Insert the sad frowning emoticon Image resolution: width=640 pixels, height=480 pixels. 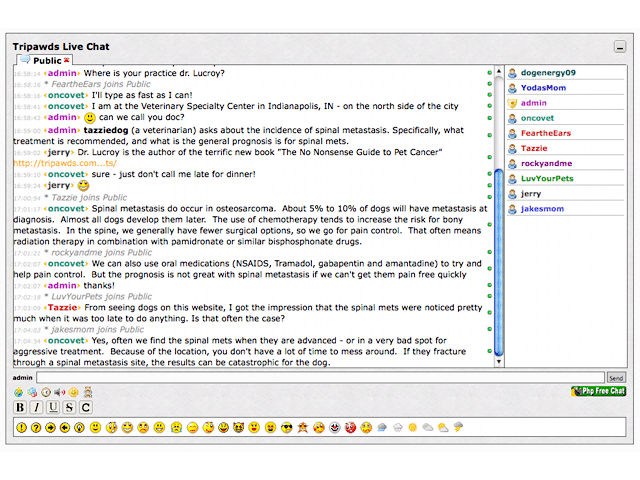click(143, 428)
